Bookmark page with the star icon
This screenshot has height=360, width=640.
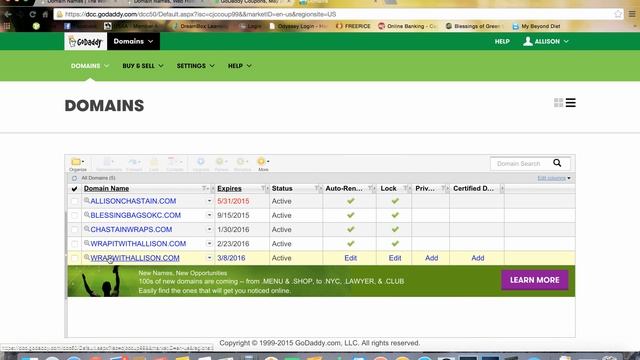(618, 14)
